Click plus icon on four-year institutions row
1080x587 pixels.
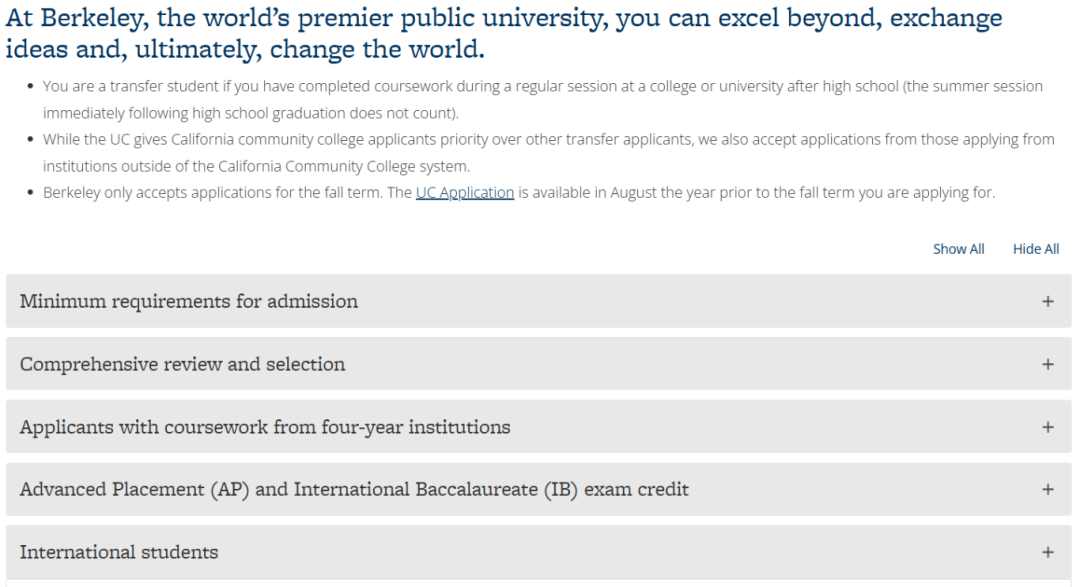coord(1047,427)
